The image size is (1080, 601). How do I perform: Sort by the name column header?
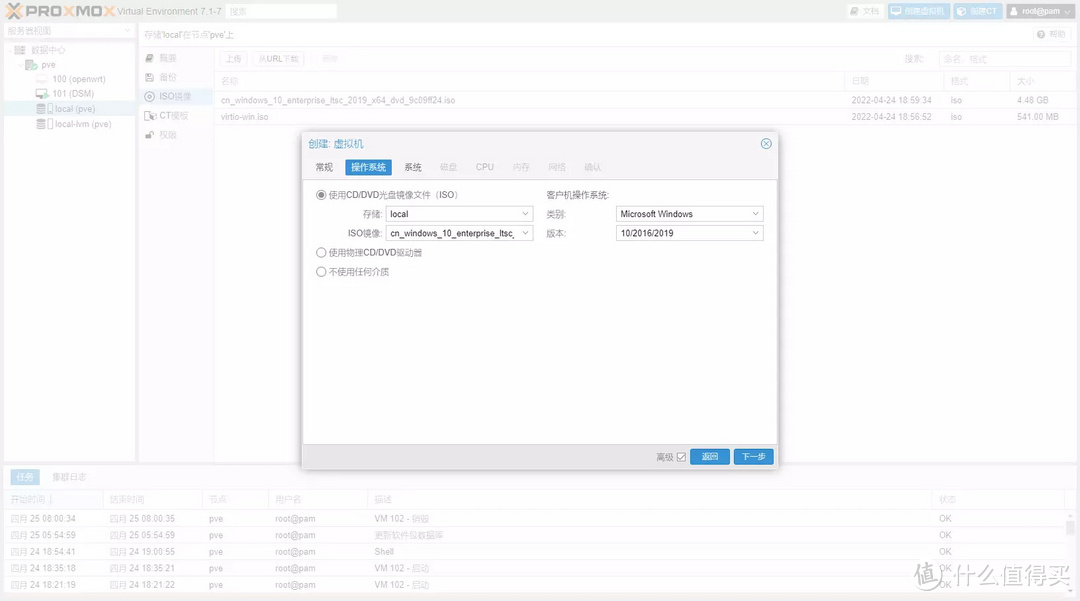(529, 81)
